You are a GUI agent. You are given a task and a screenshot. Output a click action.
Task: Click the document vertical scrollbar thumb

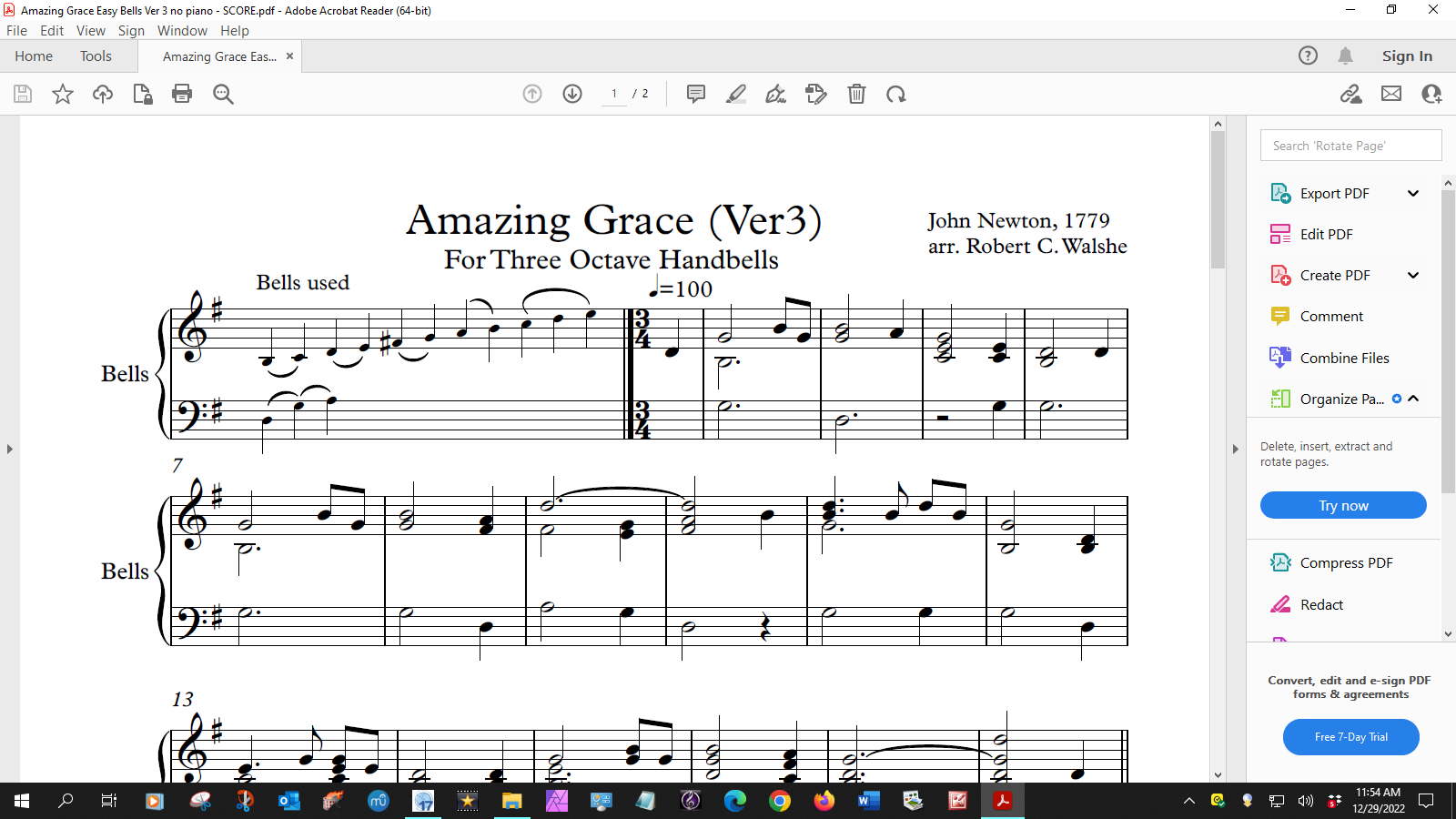[x=1218, y=200]
